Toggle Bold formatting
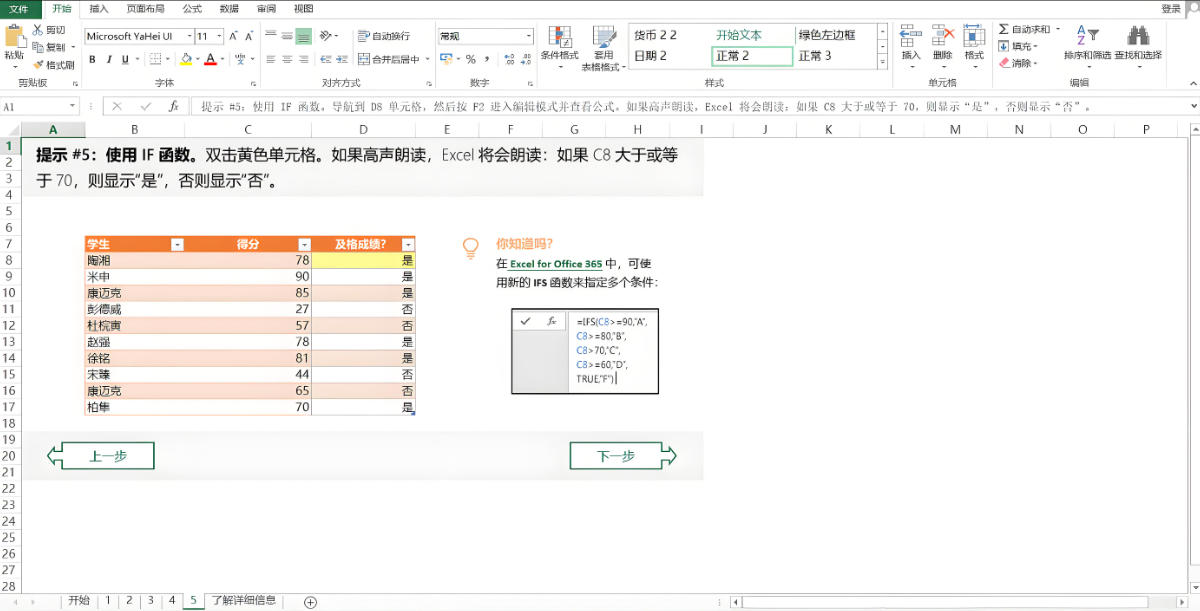 point(92,60)
